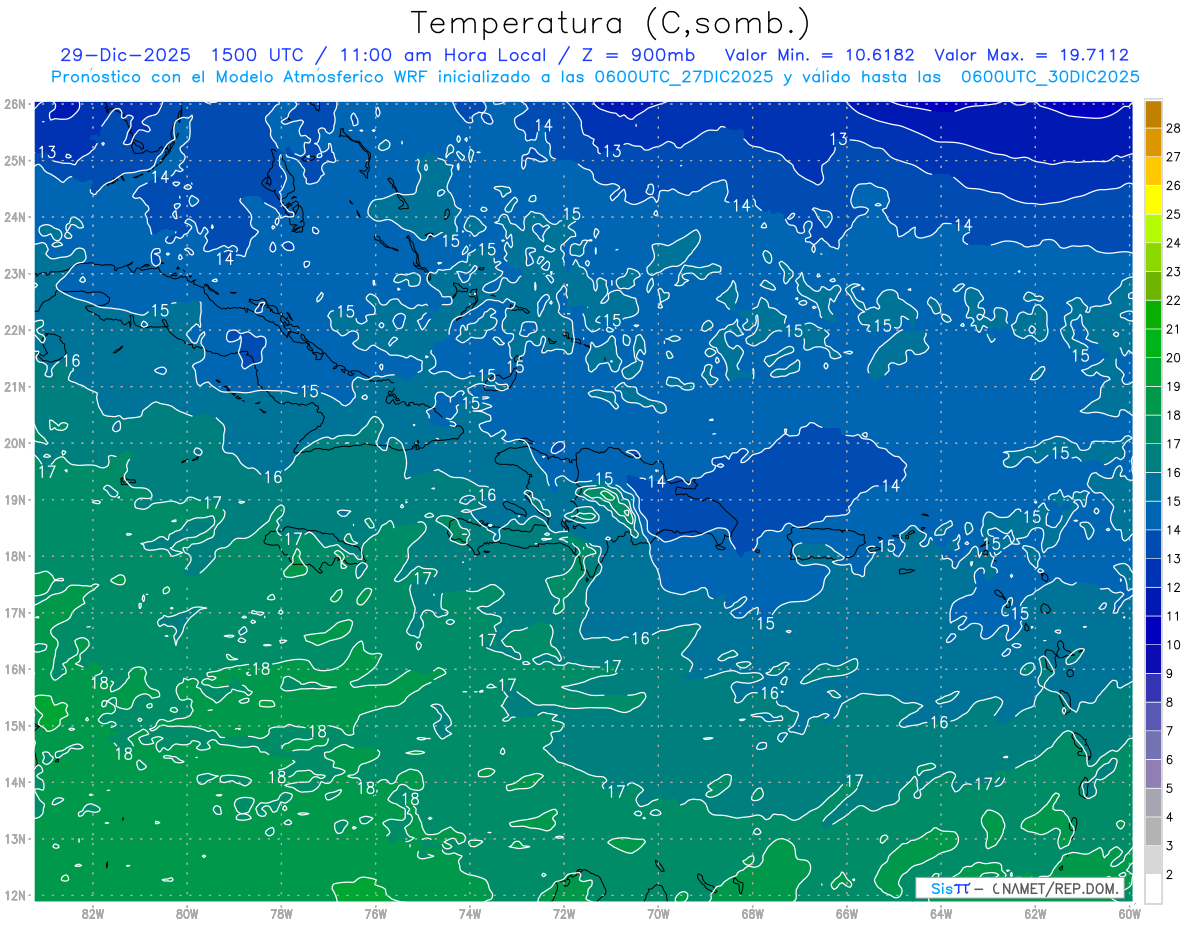The image size is (1200, 927).
Task: Click the "78W" longitude axis label
Action: point(281,913)
